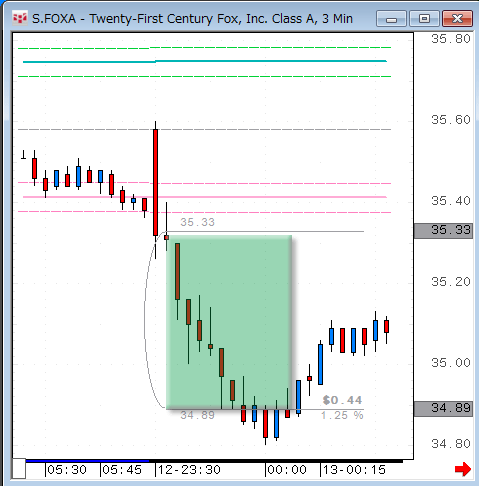
Task: Click the 35.33 label above the green box
Action: point(197,222)
